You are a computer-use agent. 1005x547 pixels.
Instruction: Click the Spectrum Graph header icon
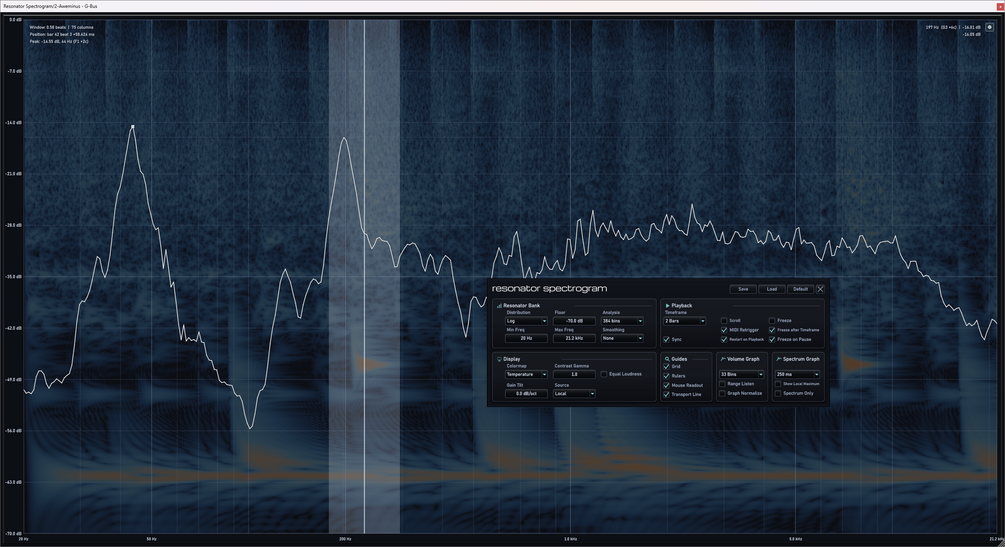click(x=779, y=359)
